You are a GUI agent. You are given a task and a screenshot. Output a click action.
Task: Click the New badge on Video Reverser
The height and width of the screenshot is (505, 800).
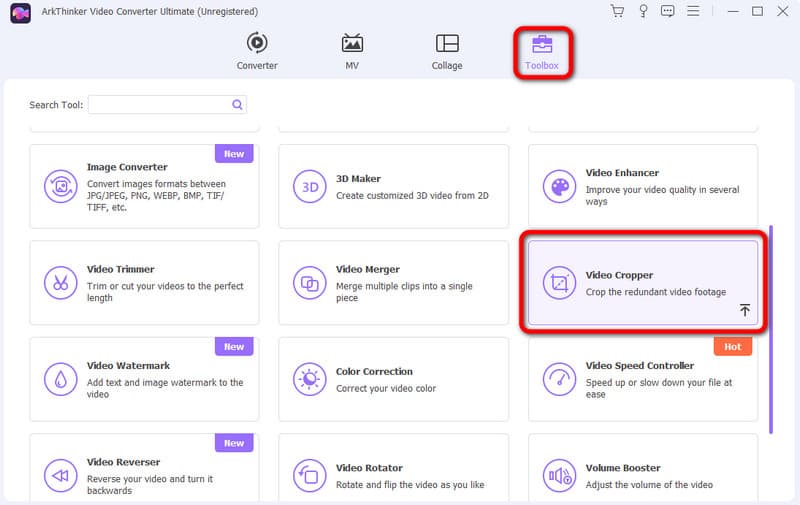click(x=234, y=443)
